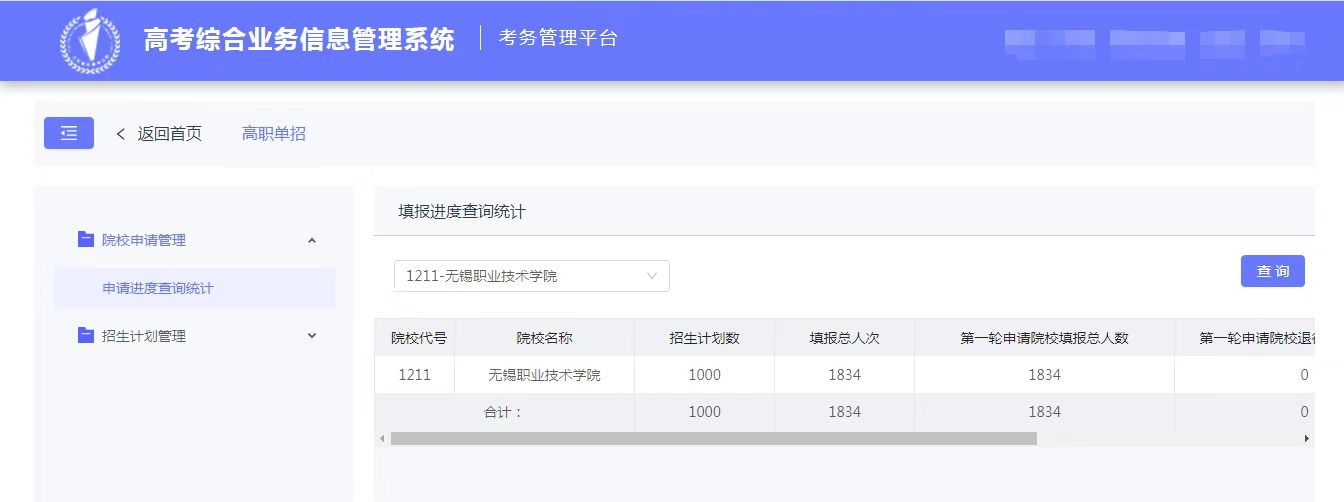Click the table's horizontal scrollbar thumb
The width and height of the screenshot is (1344, 502).
[713, 439]
